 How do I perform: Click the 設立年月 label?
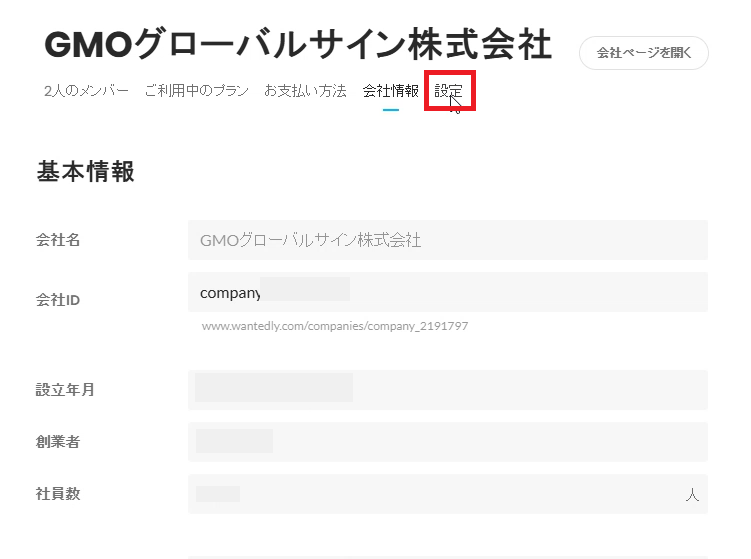(65, 389)
